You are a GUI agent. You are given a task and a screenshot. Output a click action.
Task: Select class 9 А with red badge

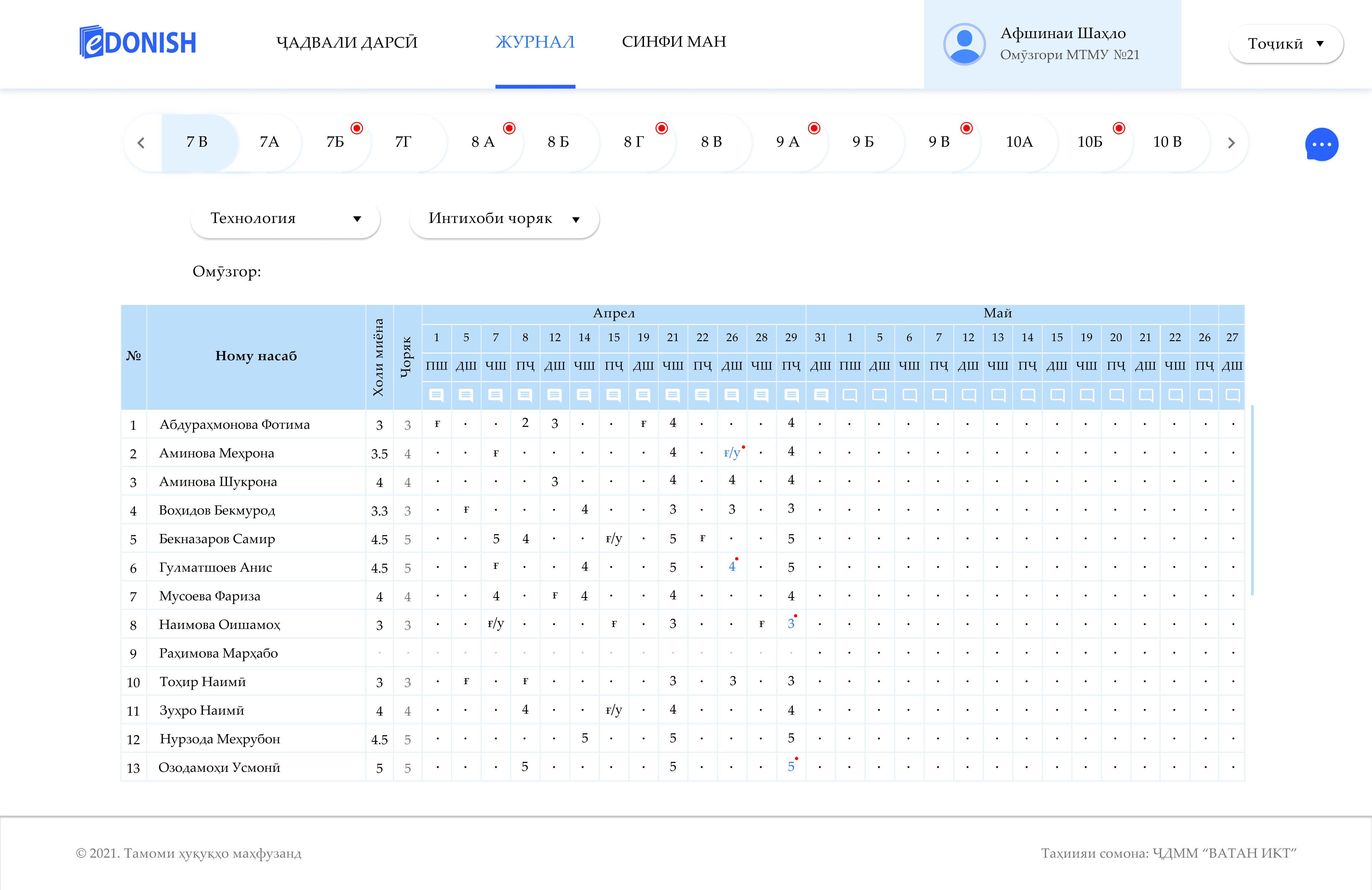pos(787,142)
